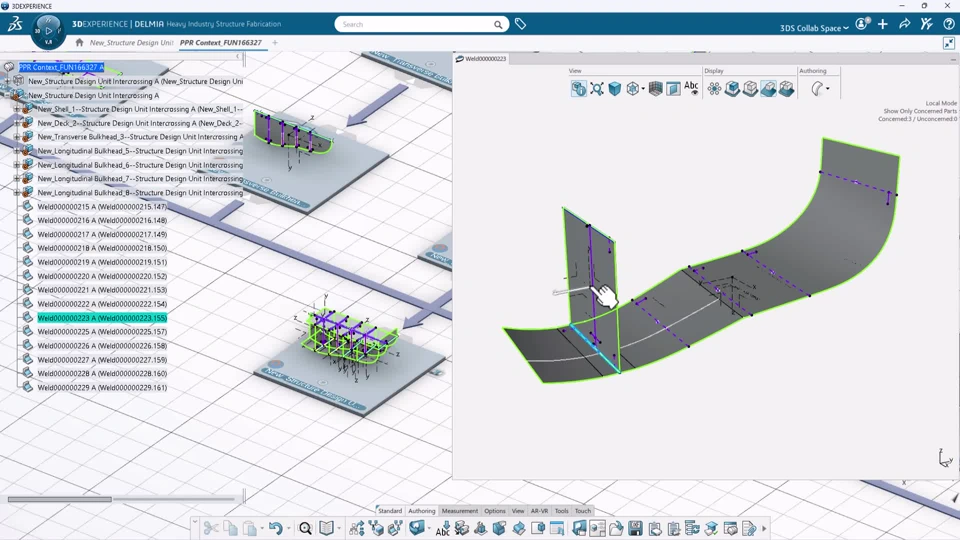Select Weld000000215 A in tree
Image resolution: width=960 pixels, height=540 pixels.
click(x=102, y=206)
